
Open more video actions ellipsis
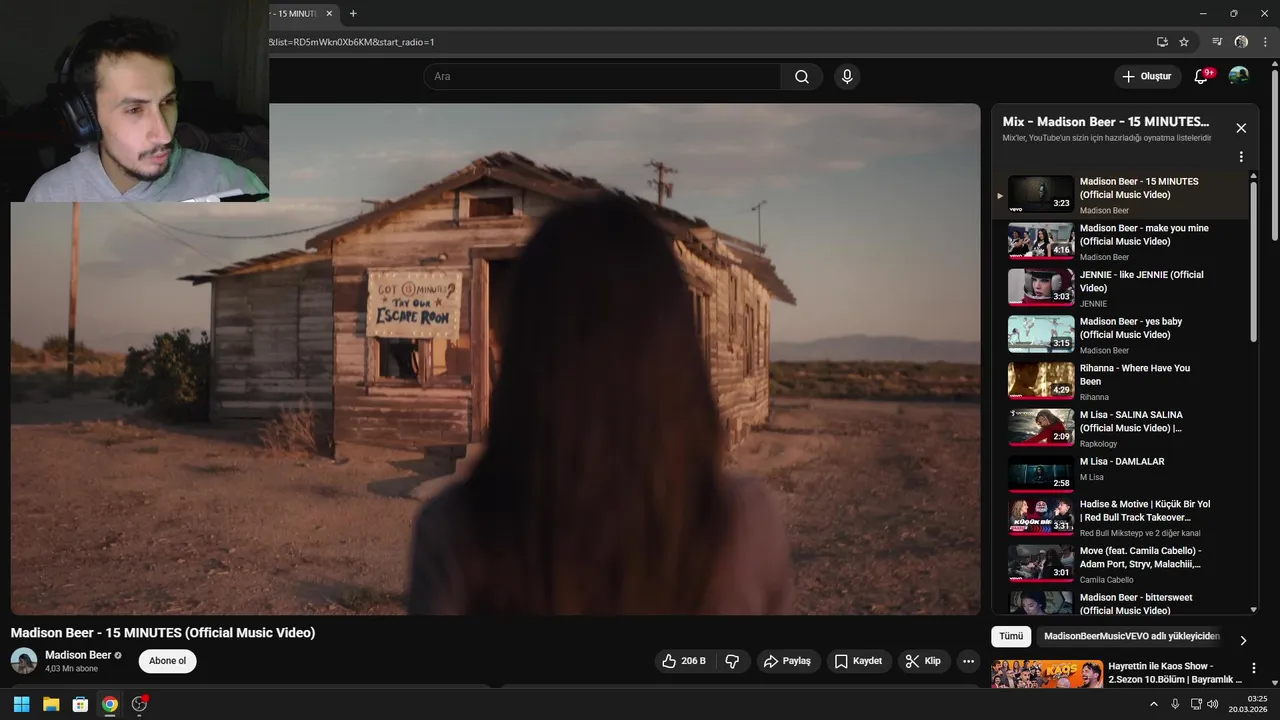click(968, 661)
